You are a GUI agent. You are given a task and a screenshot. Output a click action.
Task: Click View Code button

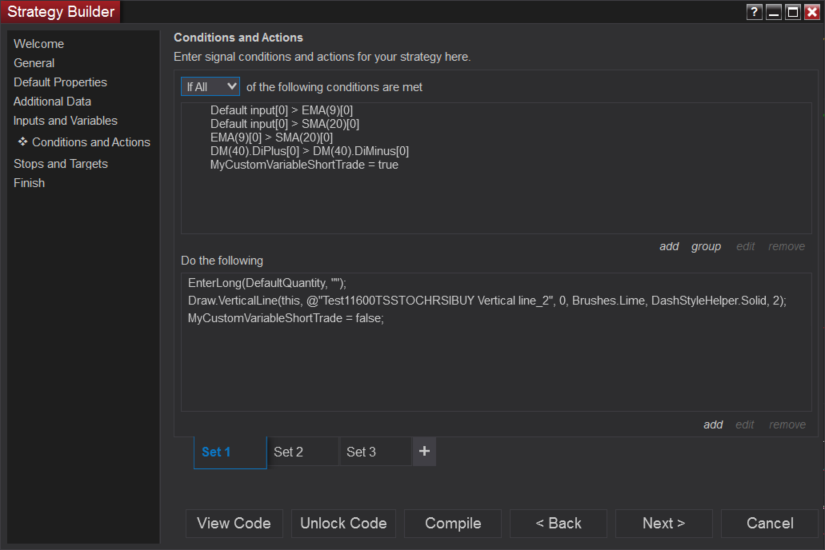pos(234,523)
